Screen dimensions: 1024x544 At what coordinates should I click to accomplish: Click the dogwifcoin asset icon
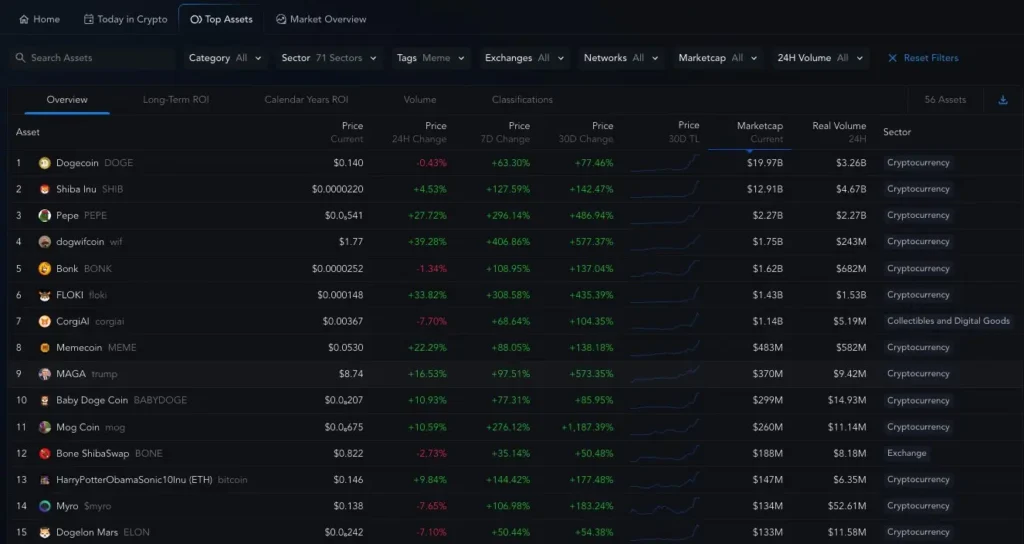click(x=44, y=242)
